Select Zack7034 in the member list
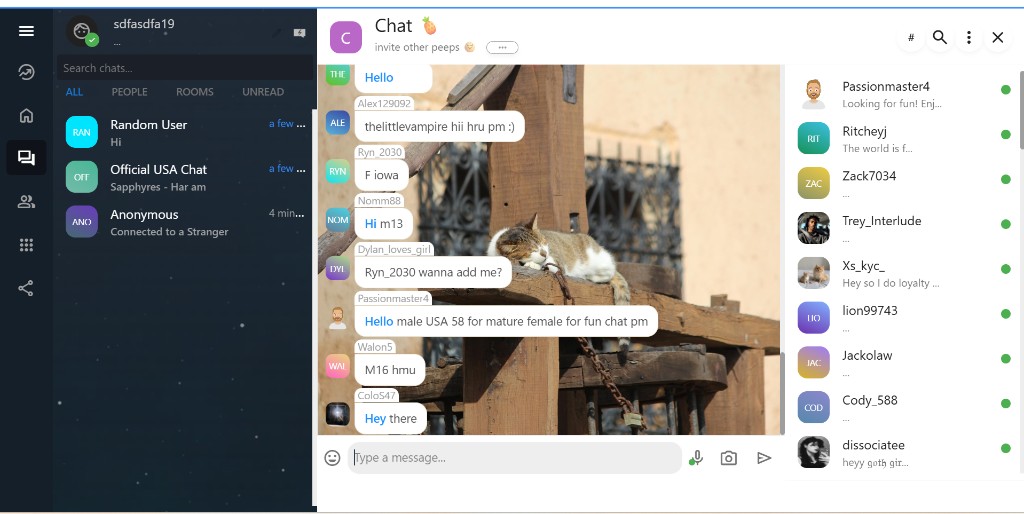The height and width of the screenshot is (514, 1024). tap(903, 184)
